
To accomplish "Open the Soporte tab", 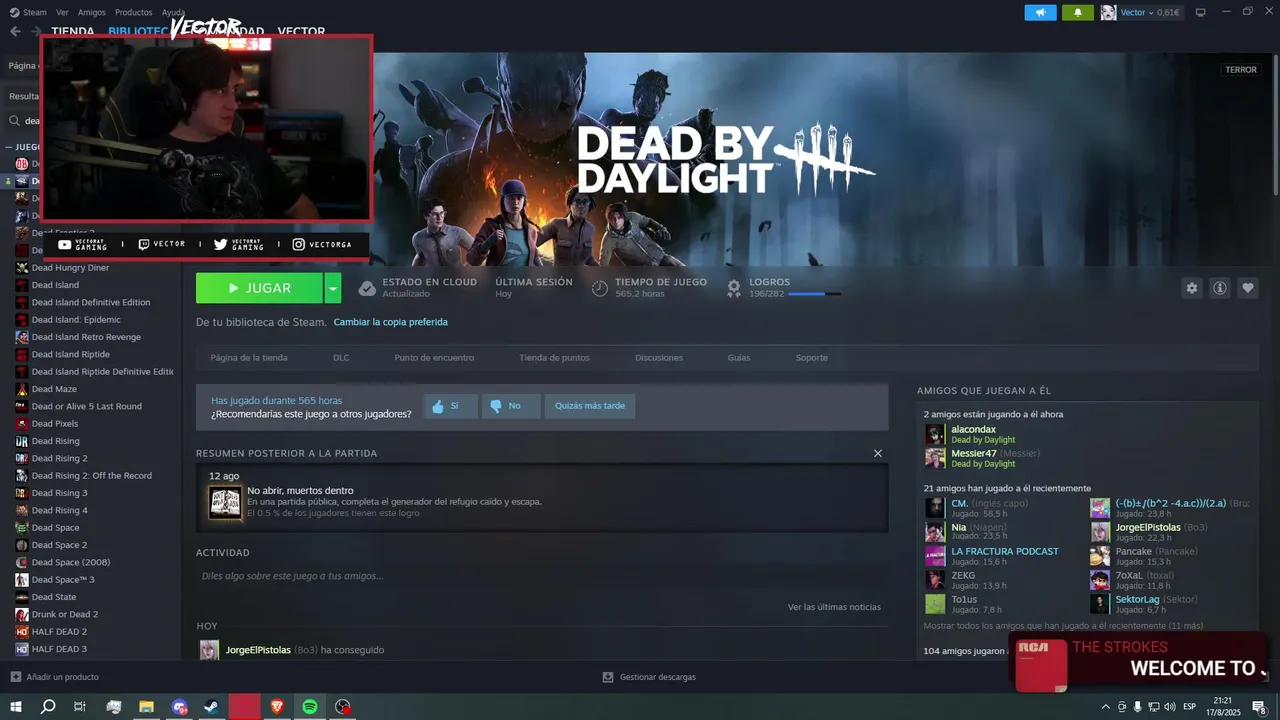I will pyautogui.click(x=812, y=358).
